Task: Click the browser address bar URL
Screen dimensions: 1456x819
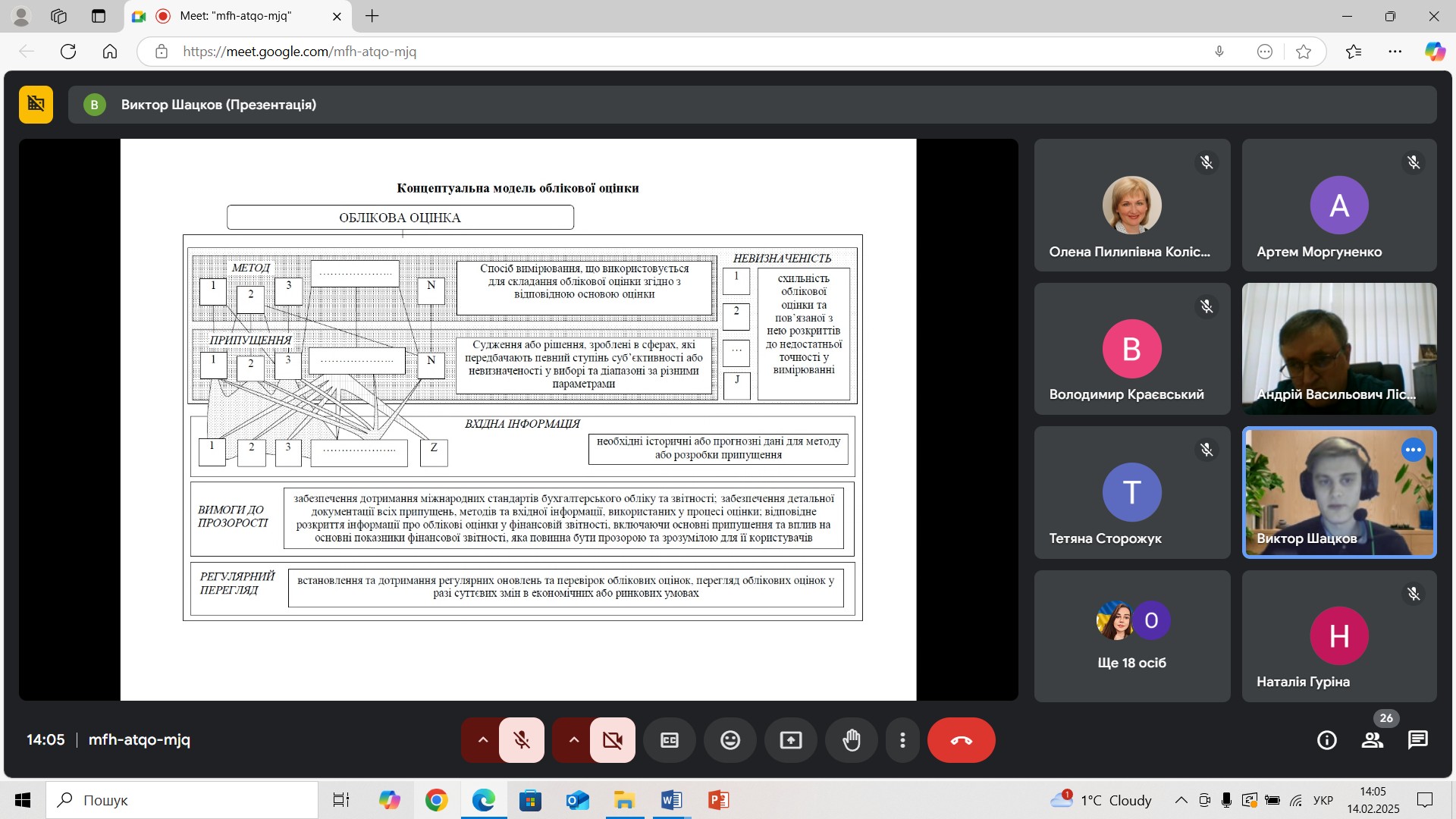Action: pos(300,52)
